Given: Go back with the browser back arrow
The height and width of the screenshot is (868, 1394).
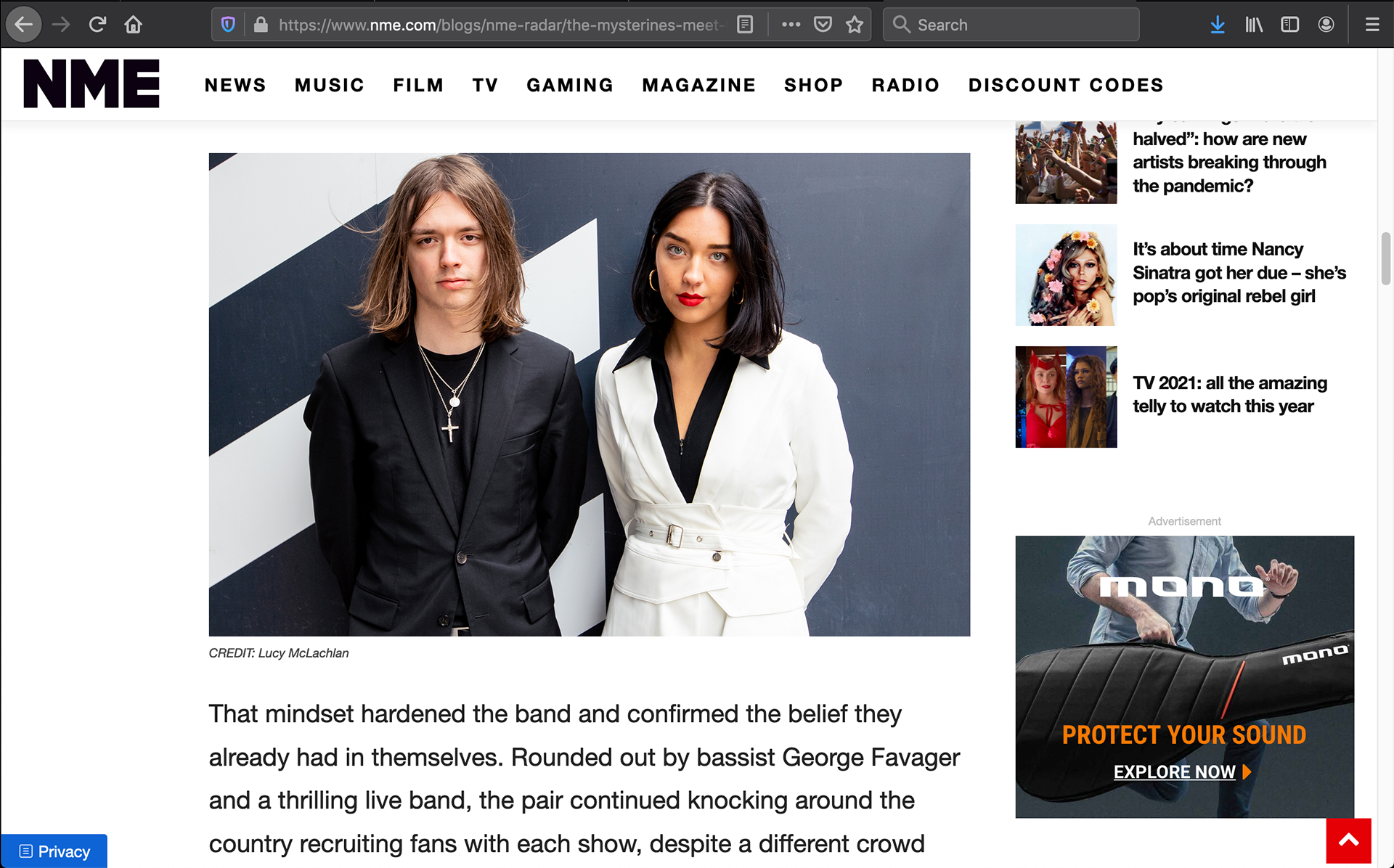Looking at the screenshot, I should 24,25.
